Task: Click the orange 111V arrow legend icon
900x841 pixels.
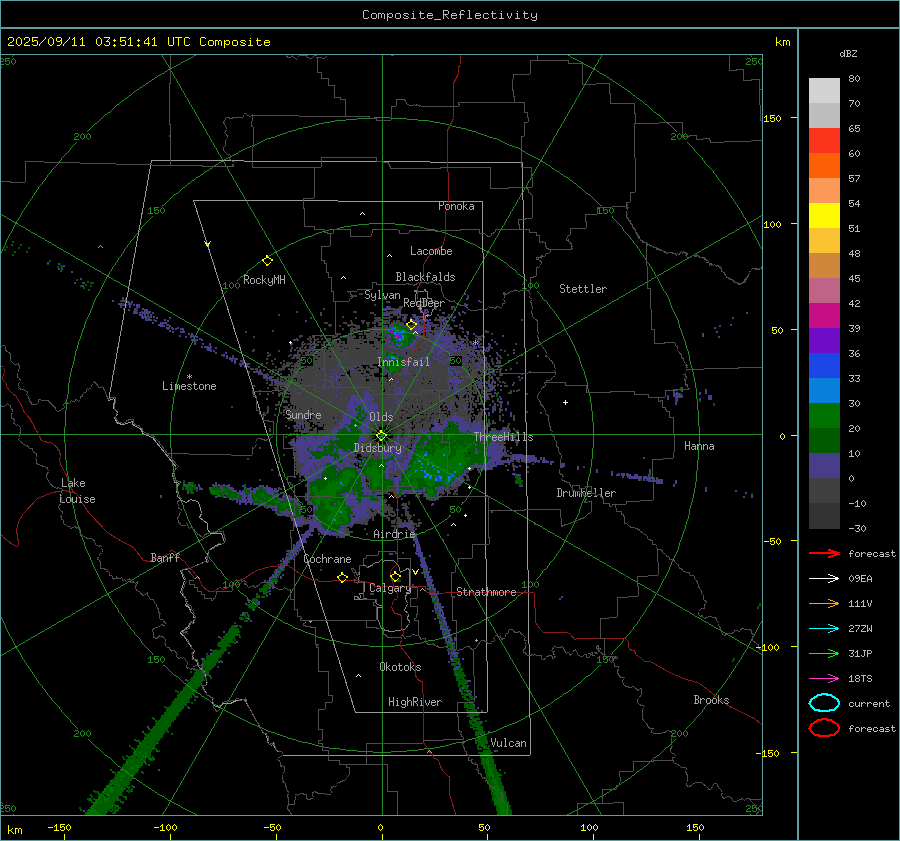Action: coord(824,603)
